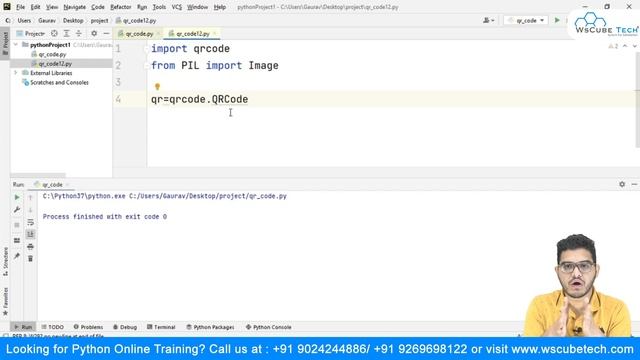Click the Gaurav breadcrumb
This screenshot has width=640, height=360.
[x=47, y=20]
